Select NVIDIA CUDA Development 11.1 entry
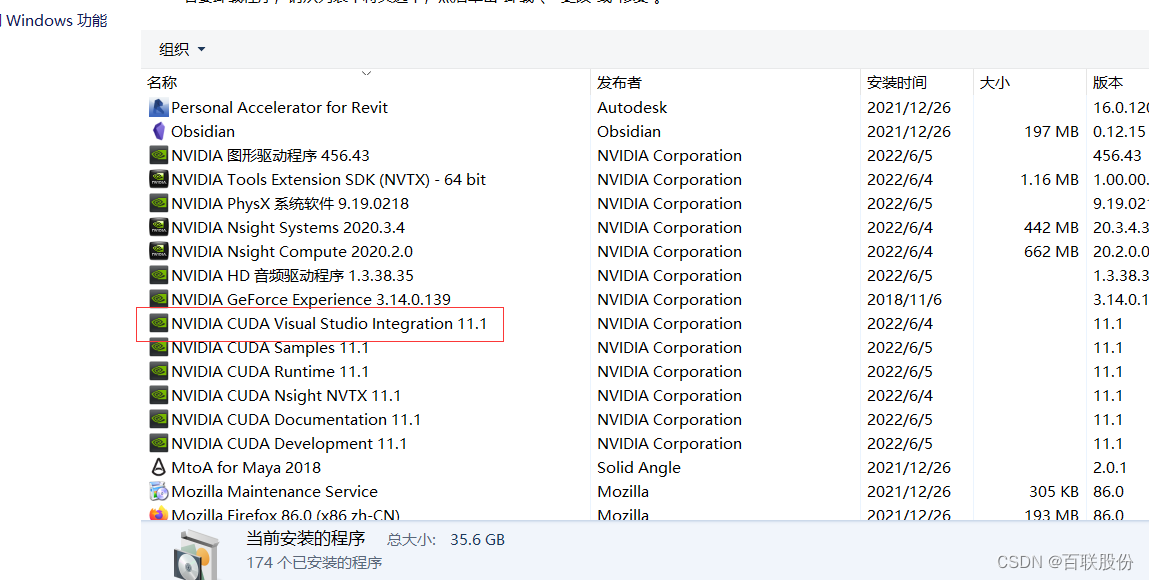This screenshot has width=1149, height=580. (x=289, y=444)
